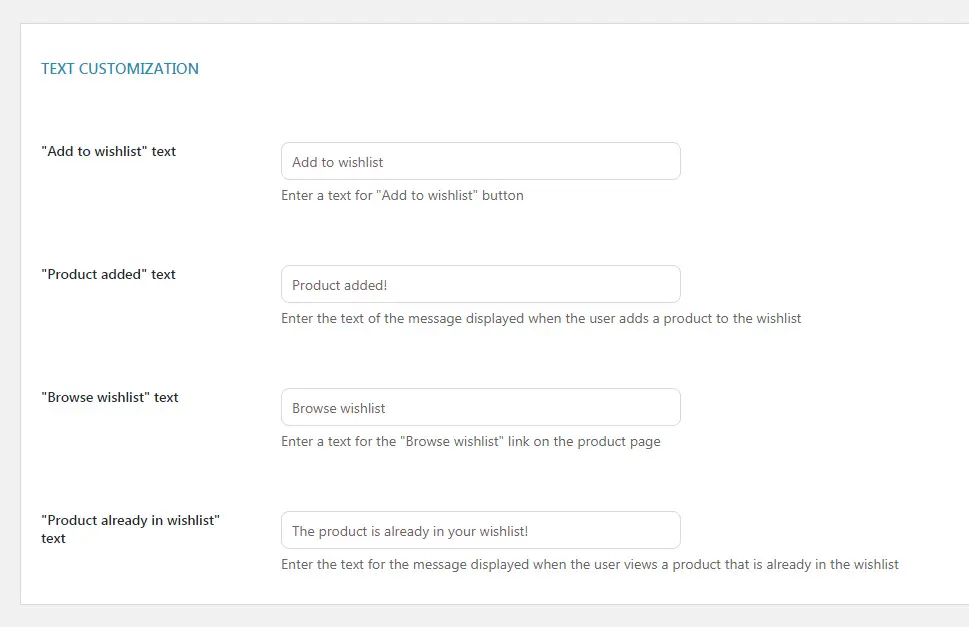Click into the "Product added!" input field
The image size is (969, 627).
tap(481, 284)
